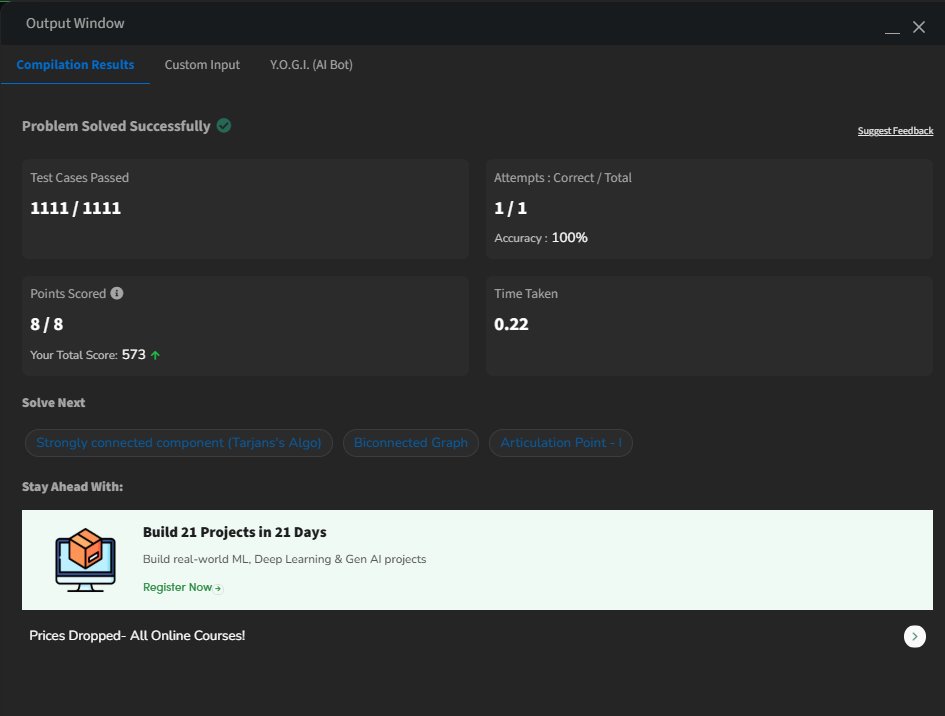
Task: Select the Compilation Results tab
Action: (75, 65)
